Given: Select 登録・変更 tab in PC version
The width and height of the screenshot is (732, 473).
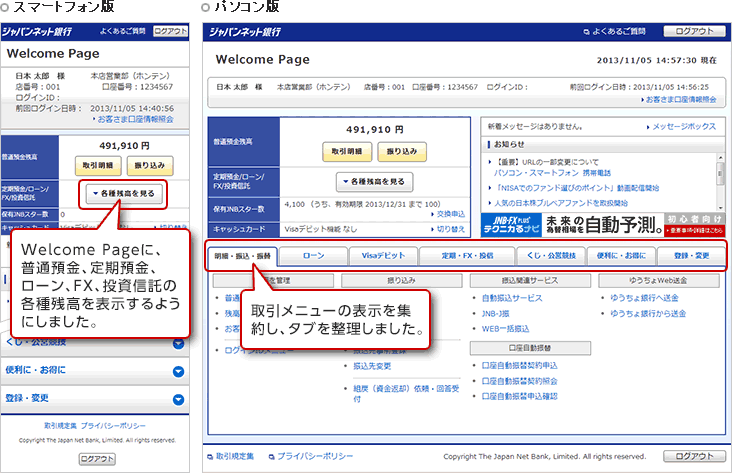Looking at the screenshot, I should coord(691,256).
